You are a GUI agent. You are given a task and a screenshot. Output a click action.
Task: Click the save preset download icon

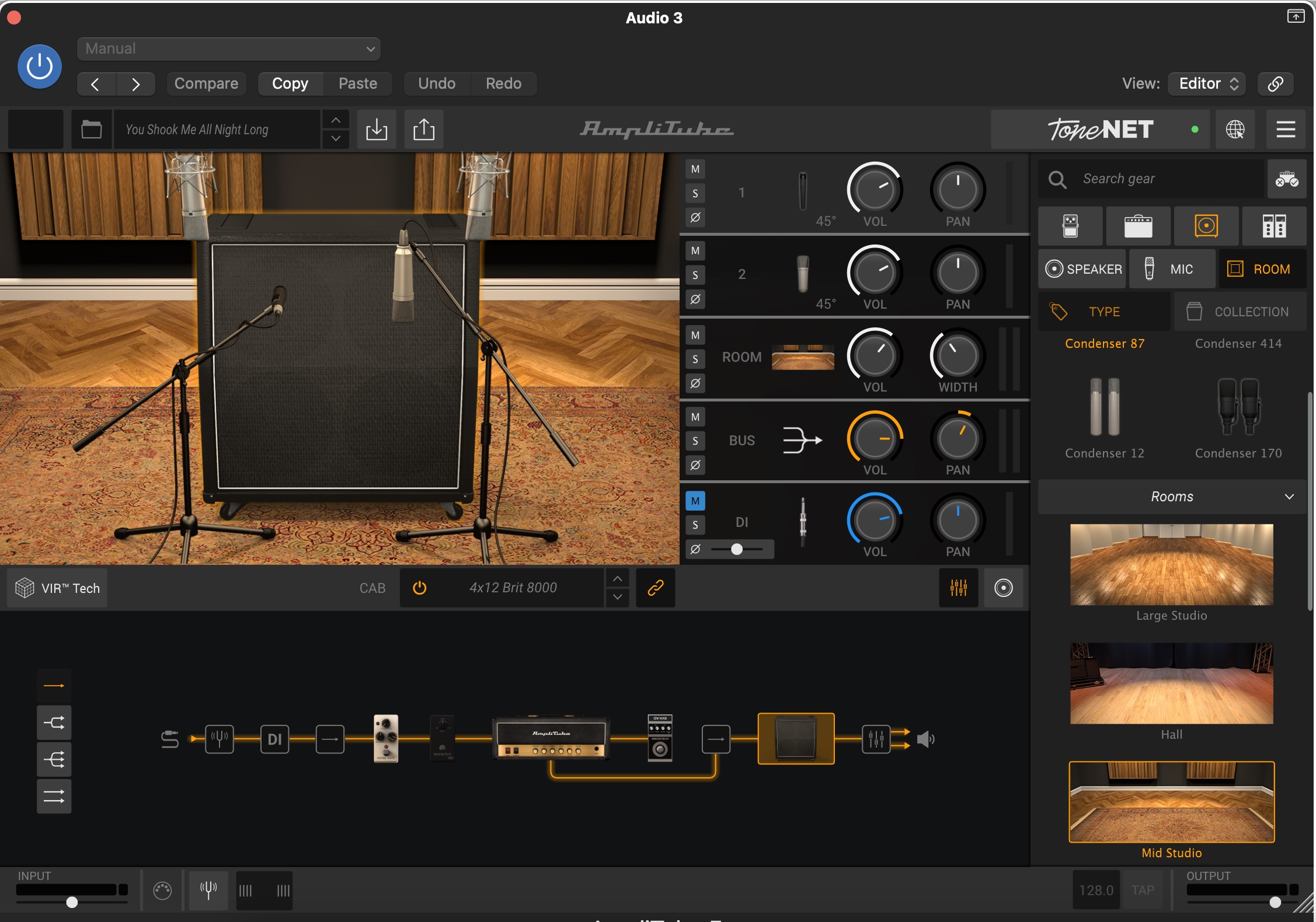coord(377,129)
